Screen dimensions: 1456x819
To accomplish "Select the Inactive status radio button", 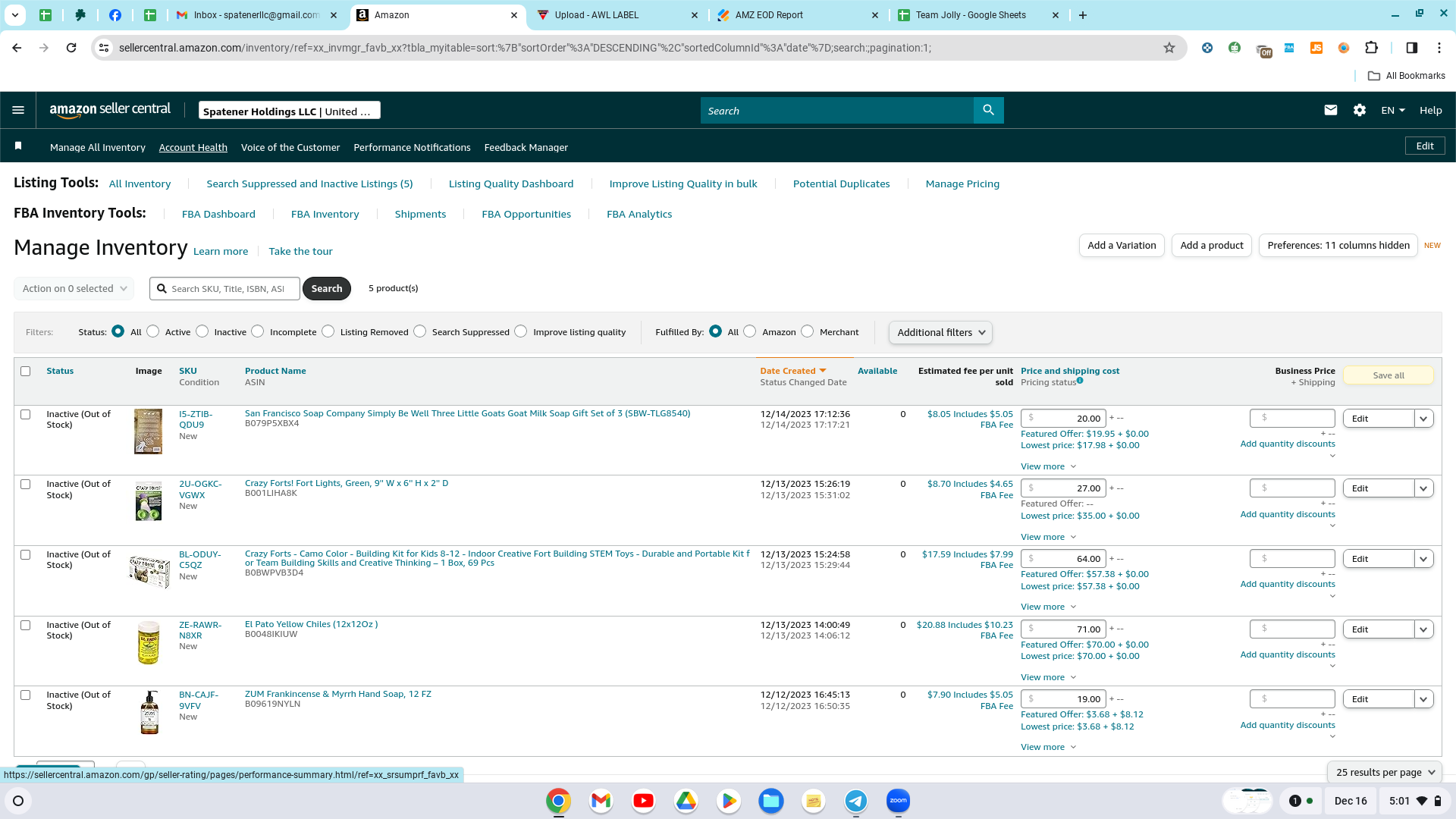I will pyautogui.click(x=202, y=331).
